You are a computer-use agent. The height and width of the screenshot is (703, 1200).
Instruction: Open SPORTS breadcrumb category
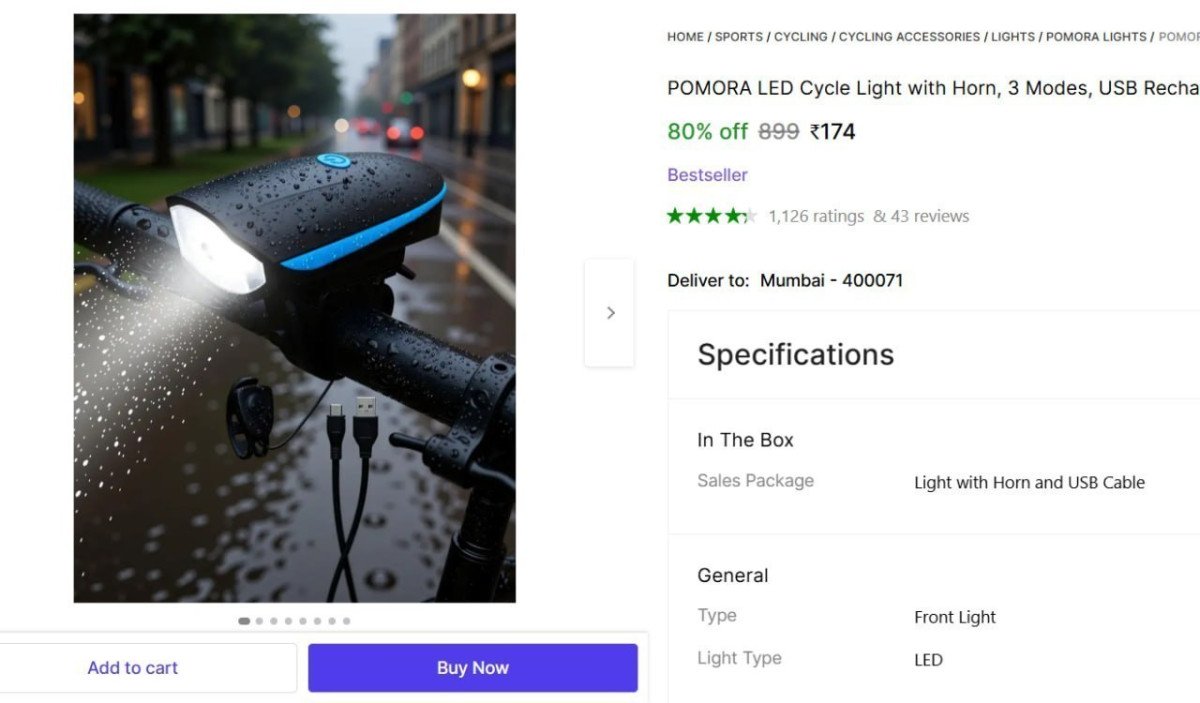[x=739, y=37]
